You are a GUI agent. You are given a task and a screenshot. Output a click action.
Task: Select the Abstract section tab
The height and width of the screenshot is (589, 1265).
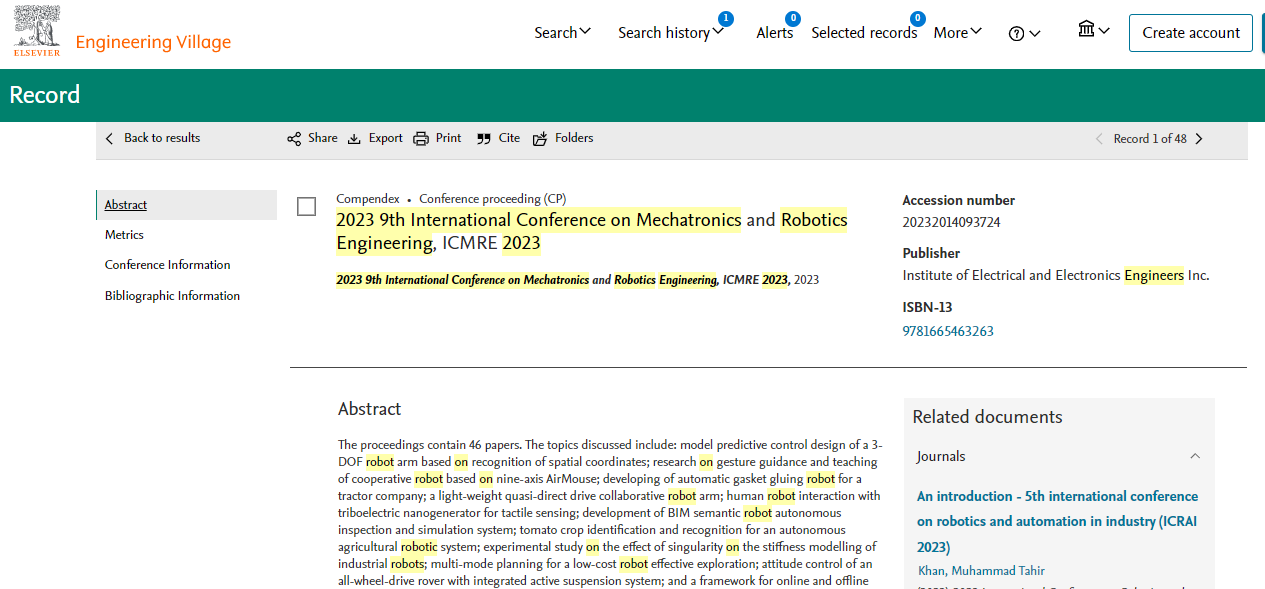tap(187, 205)
